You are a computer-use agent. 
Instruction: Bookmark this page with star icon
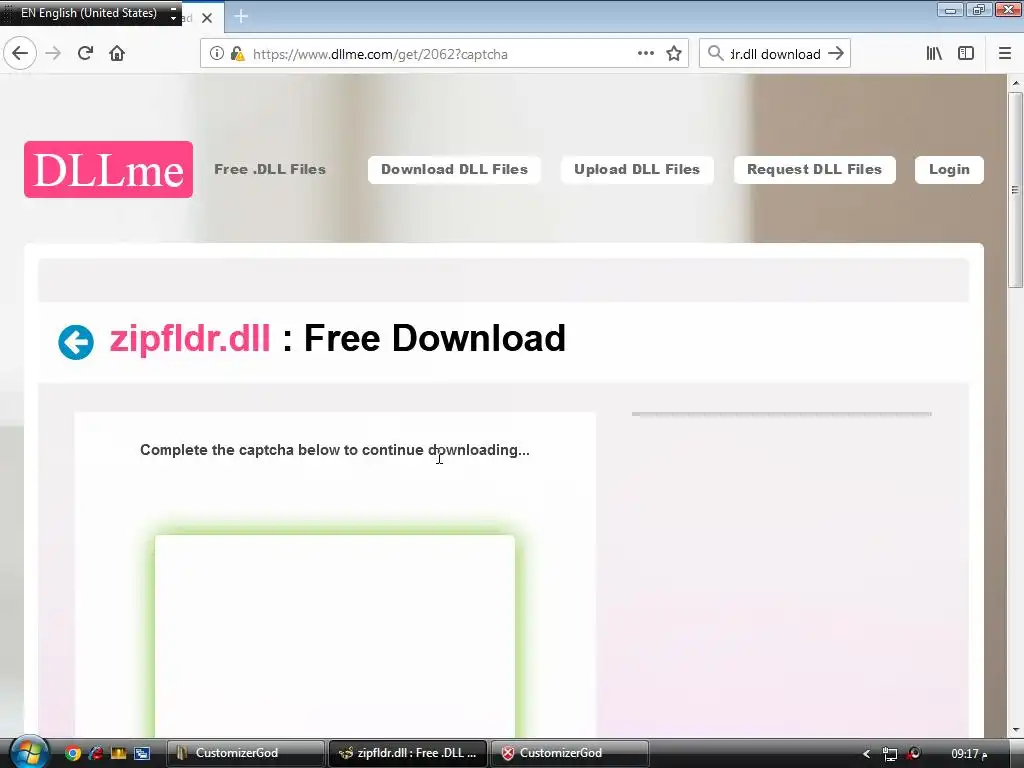674,54
